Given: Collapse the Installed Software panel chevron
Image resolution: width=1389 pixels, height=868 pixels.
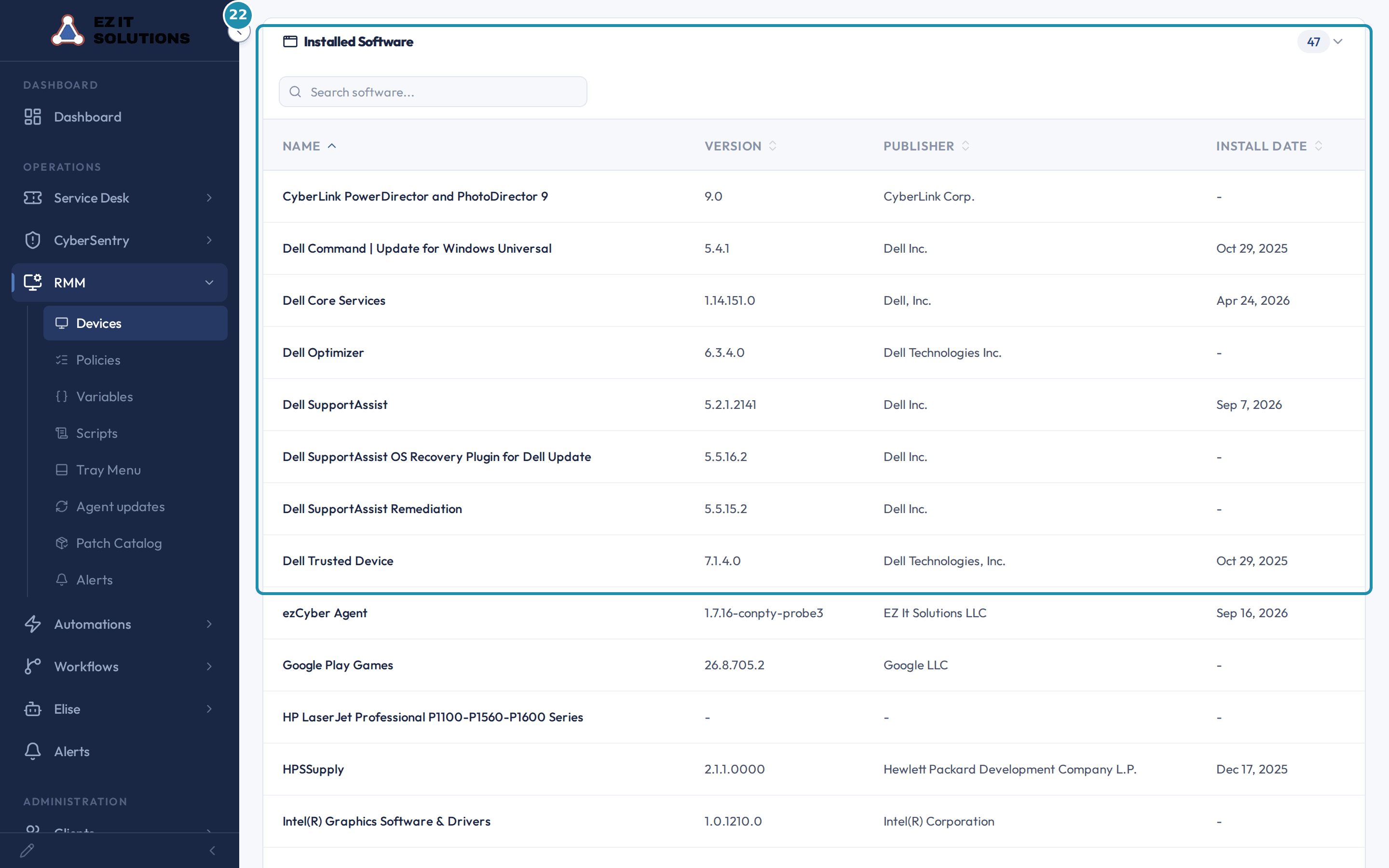Looking at the screenshot, I should pyautogui.click(x=1338, y=42).
